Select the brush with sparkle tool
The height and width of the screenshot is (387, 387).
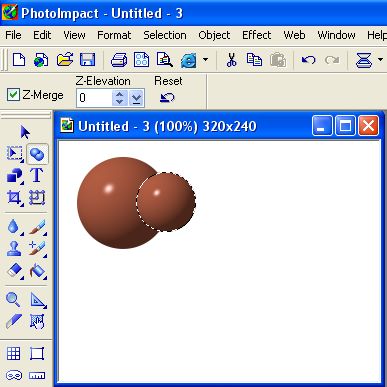click(x=37, y=249)
